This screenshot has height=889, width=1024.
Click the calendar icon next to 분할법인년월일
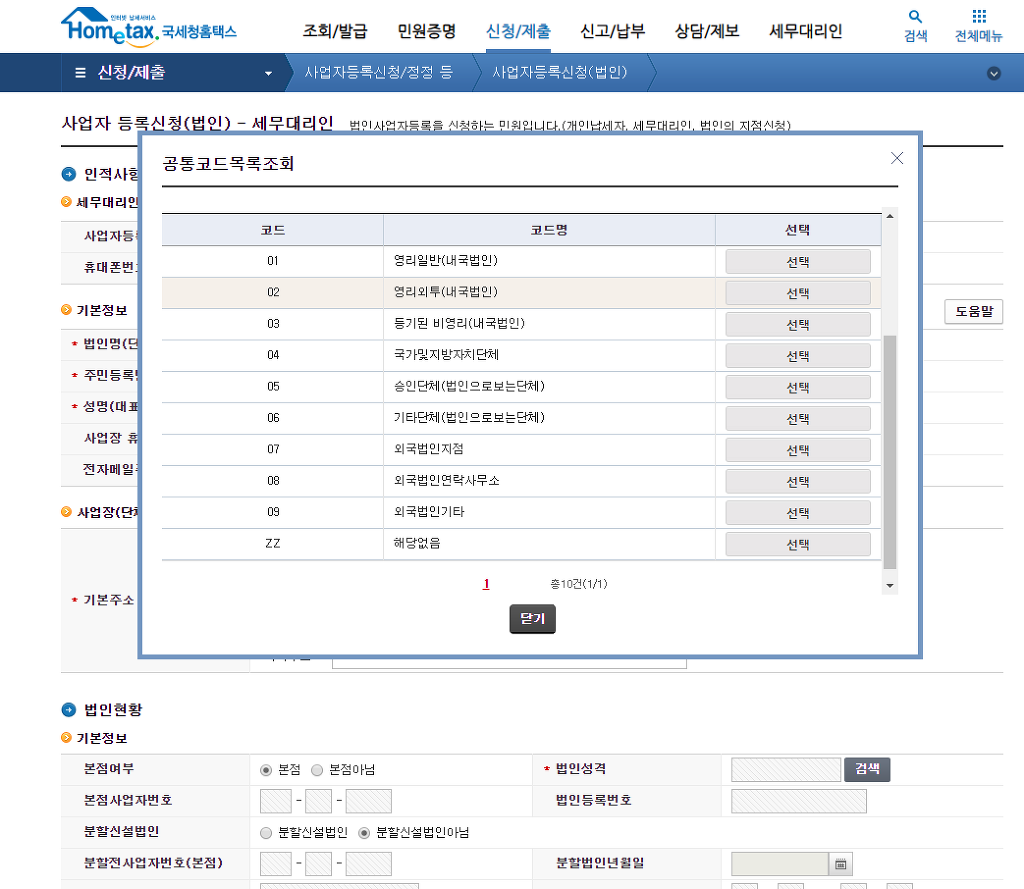841,863
